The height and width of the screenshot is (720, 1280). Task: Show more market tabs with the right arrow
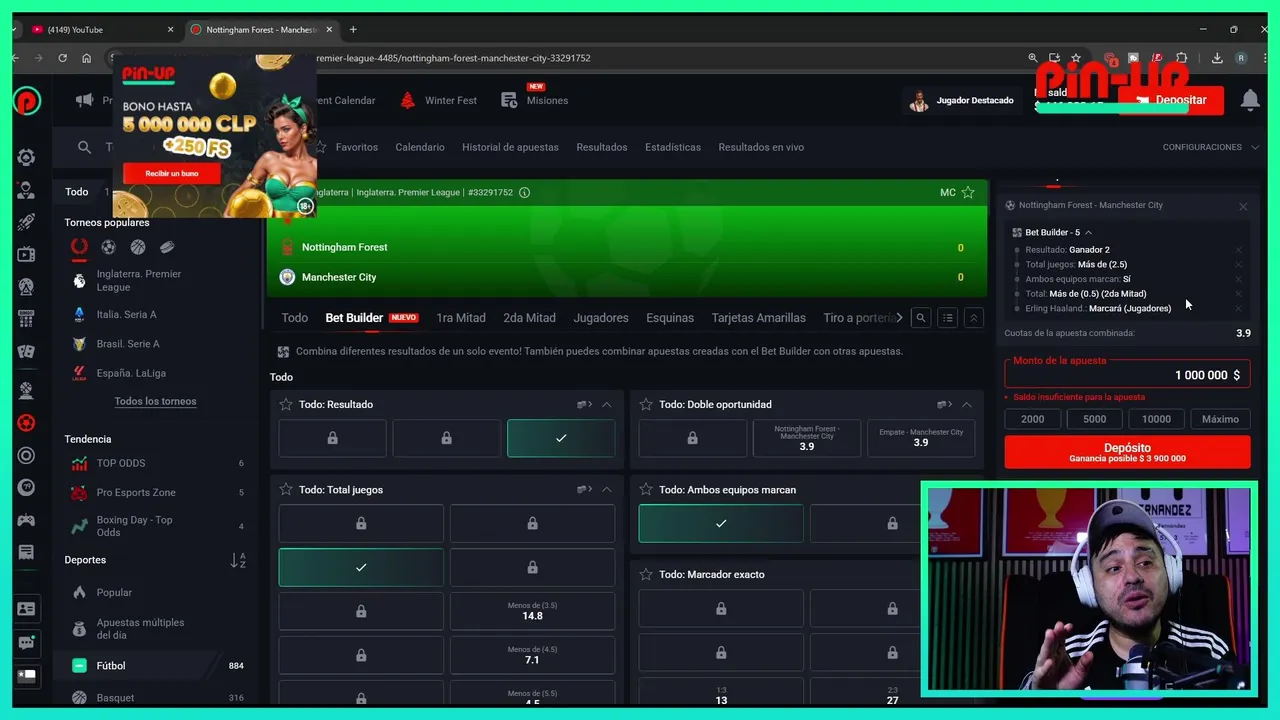899,318
